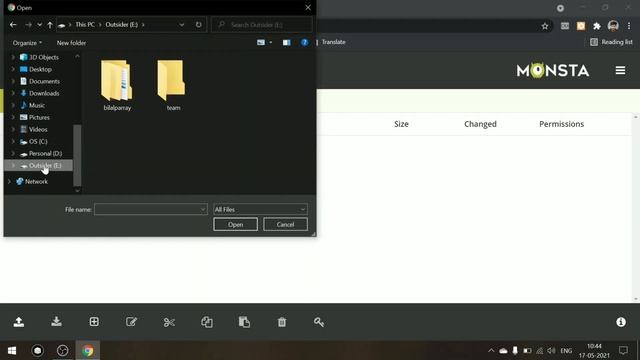This screenshot has height=360, width=640.
Task: Click the navigation pane scrollbar
Action: 77,155
